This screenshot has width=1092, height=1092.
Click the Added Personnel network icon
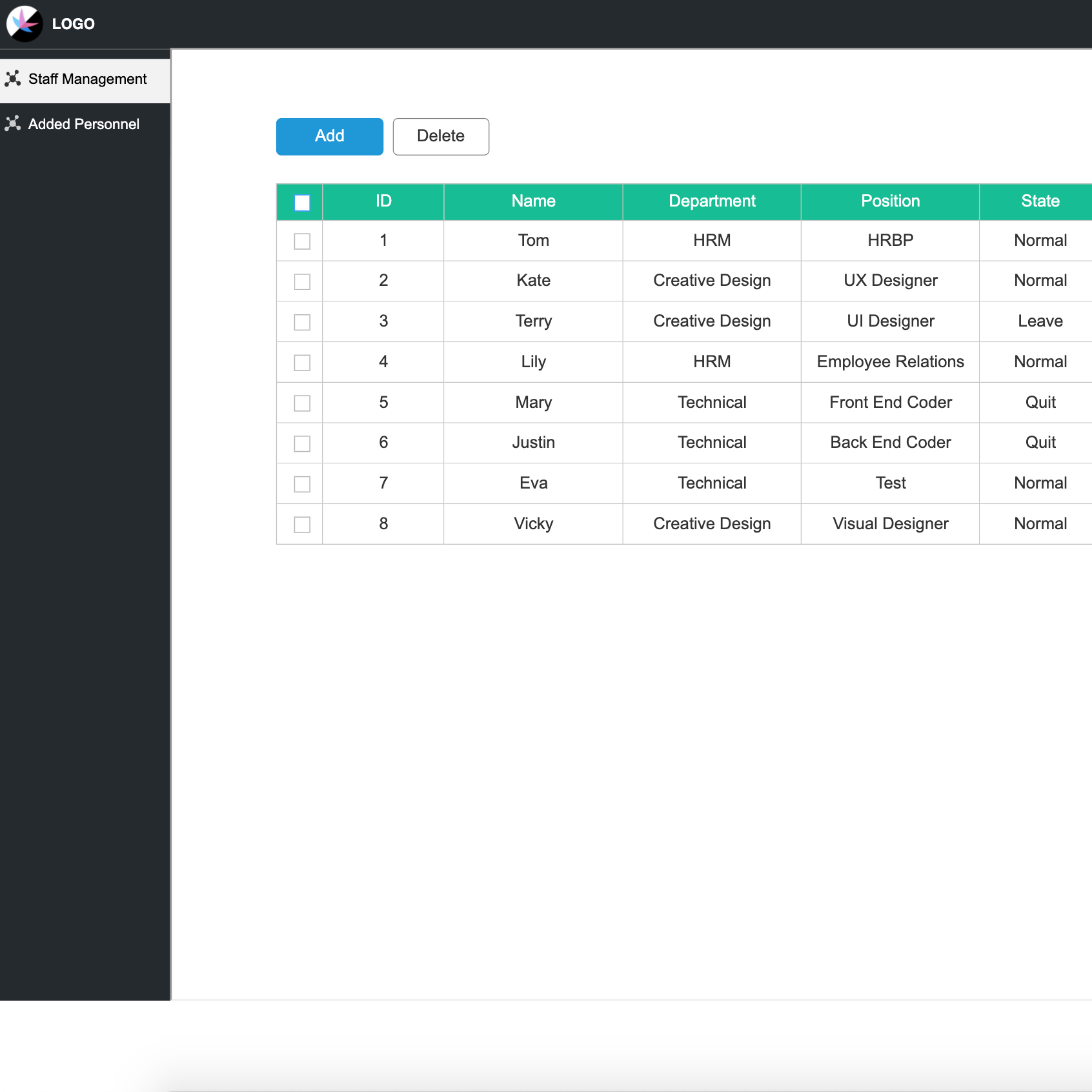pos(13,124)
